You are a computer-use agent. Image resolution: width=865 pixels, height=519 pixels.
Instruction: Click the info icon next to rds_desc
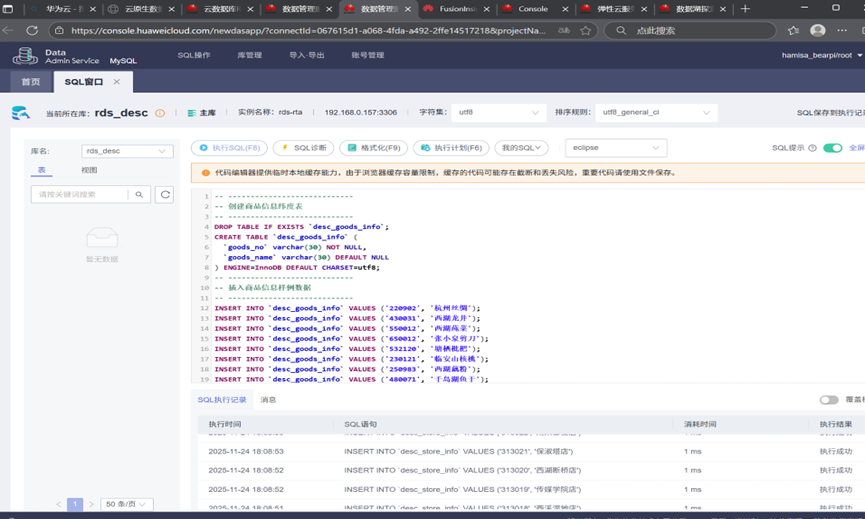tap(160, 113)
